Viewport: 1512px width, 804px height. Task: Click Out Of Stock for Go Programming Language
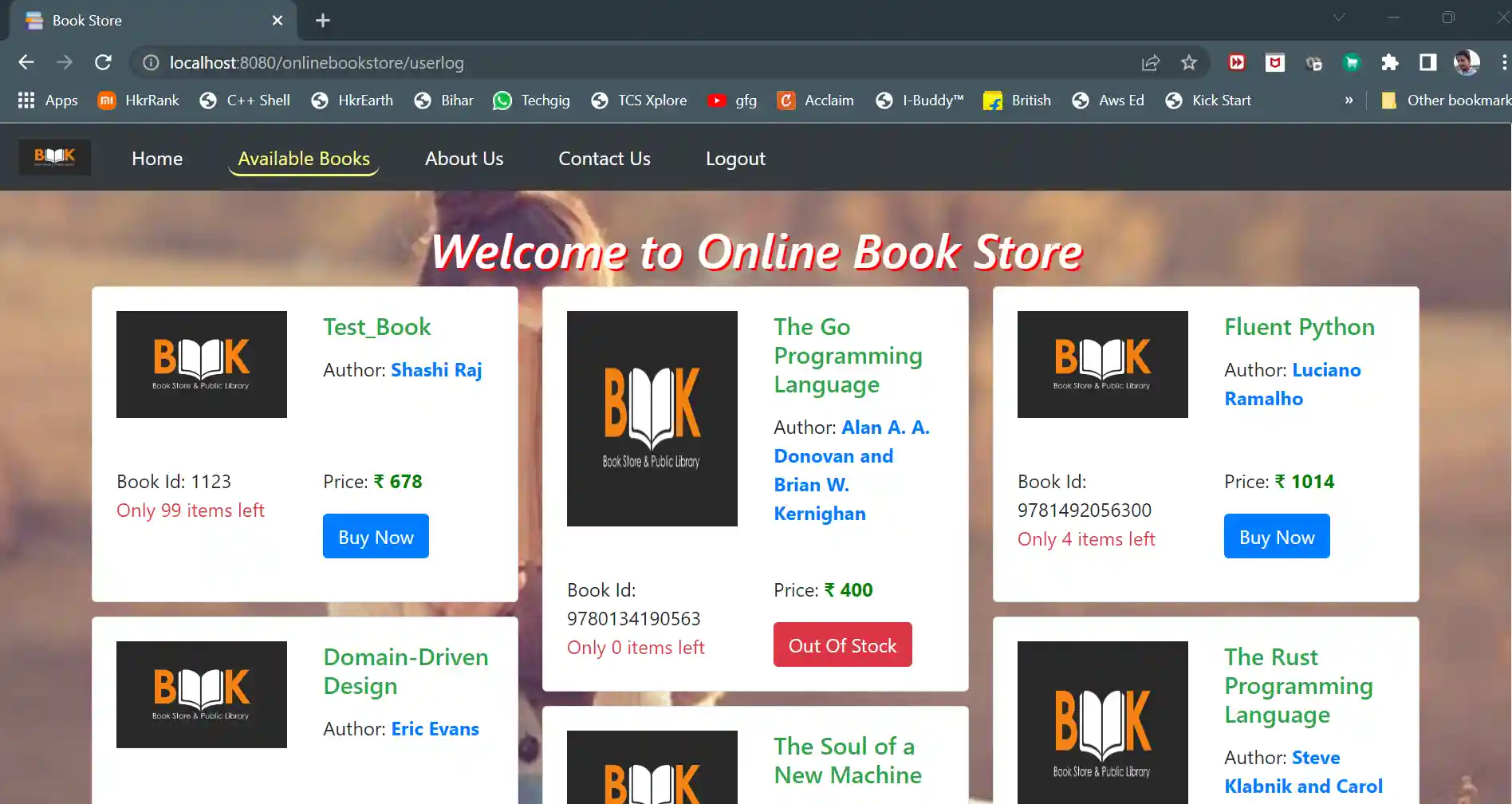click(x=842, y=645)
